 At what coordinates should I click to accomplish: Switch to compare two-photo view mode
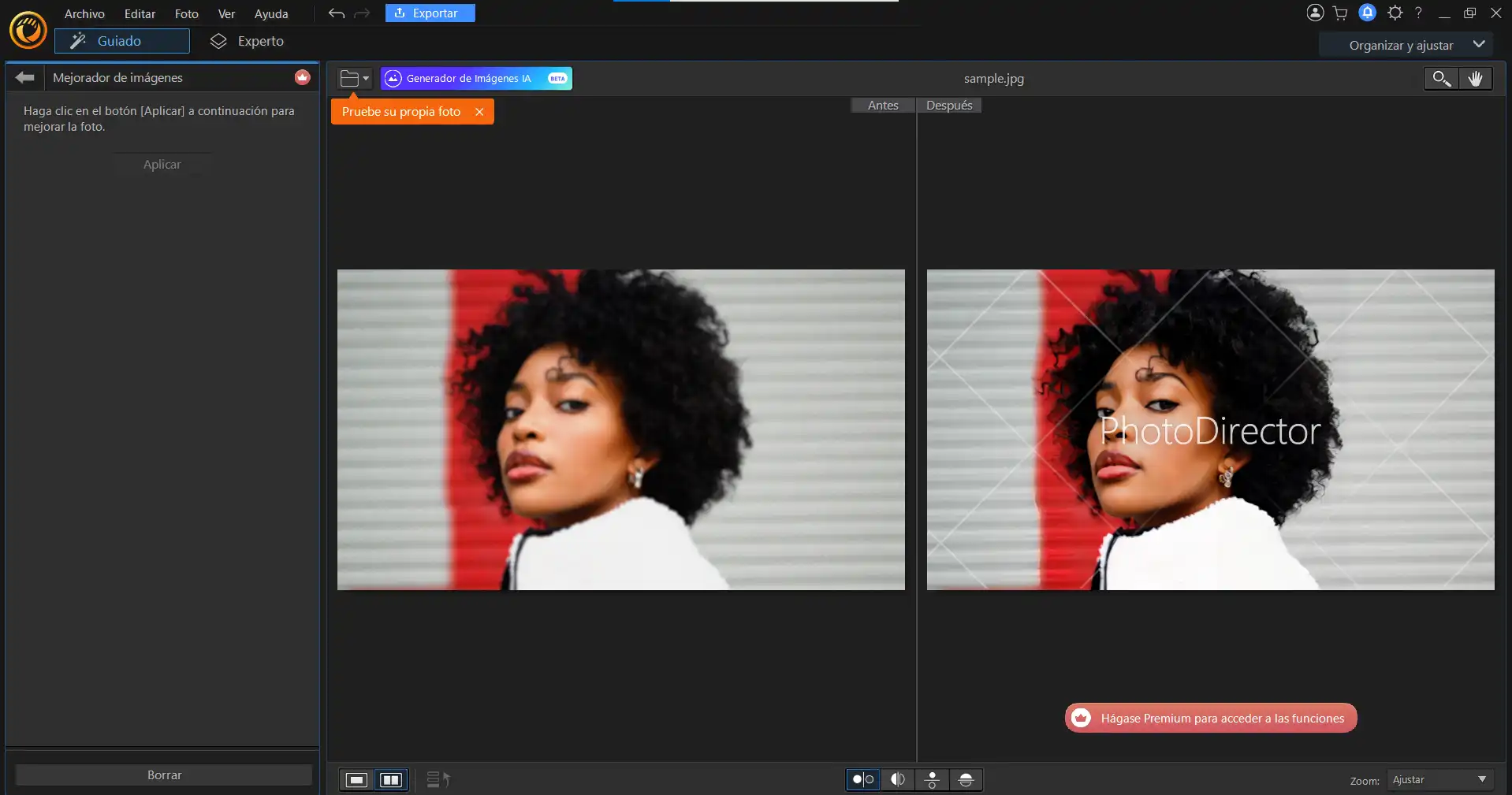point(391,780)
